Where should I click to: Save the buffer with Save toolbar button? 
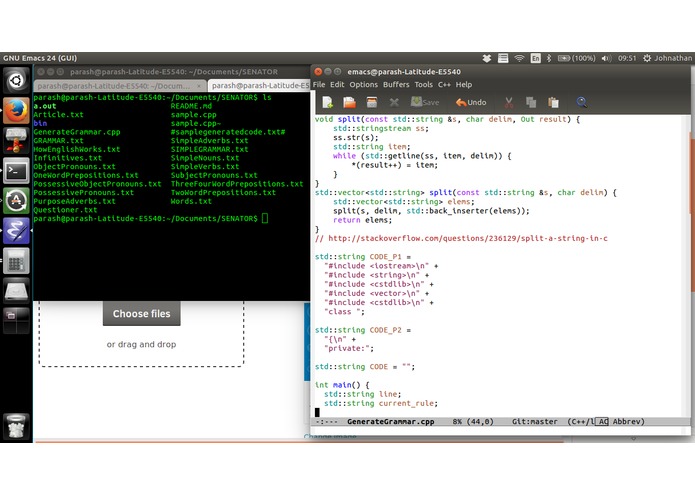(425, 102)
